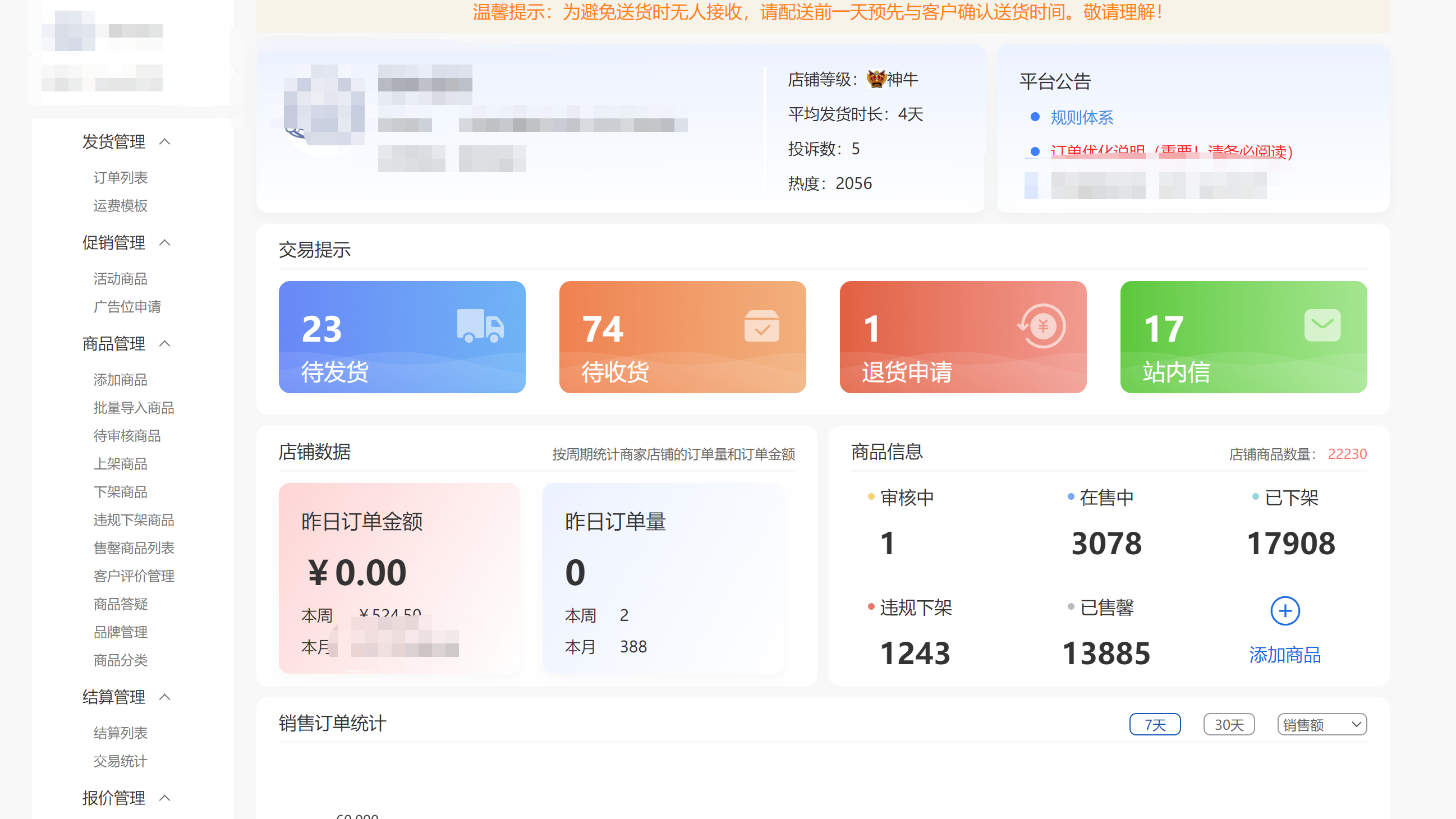Click the package box icon on 待收货 card
Screen dimensions: 1456x819
coord(761,325)
